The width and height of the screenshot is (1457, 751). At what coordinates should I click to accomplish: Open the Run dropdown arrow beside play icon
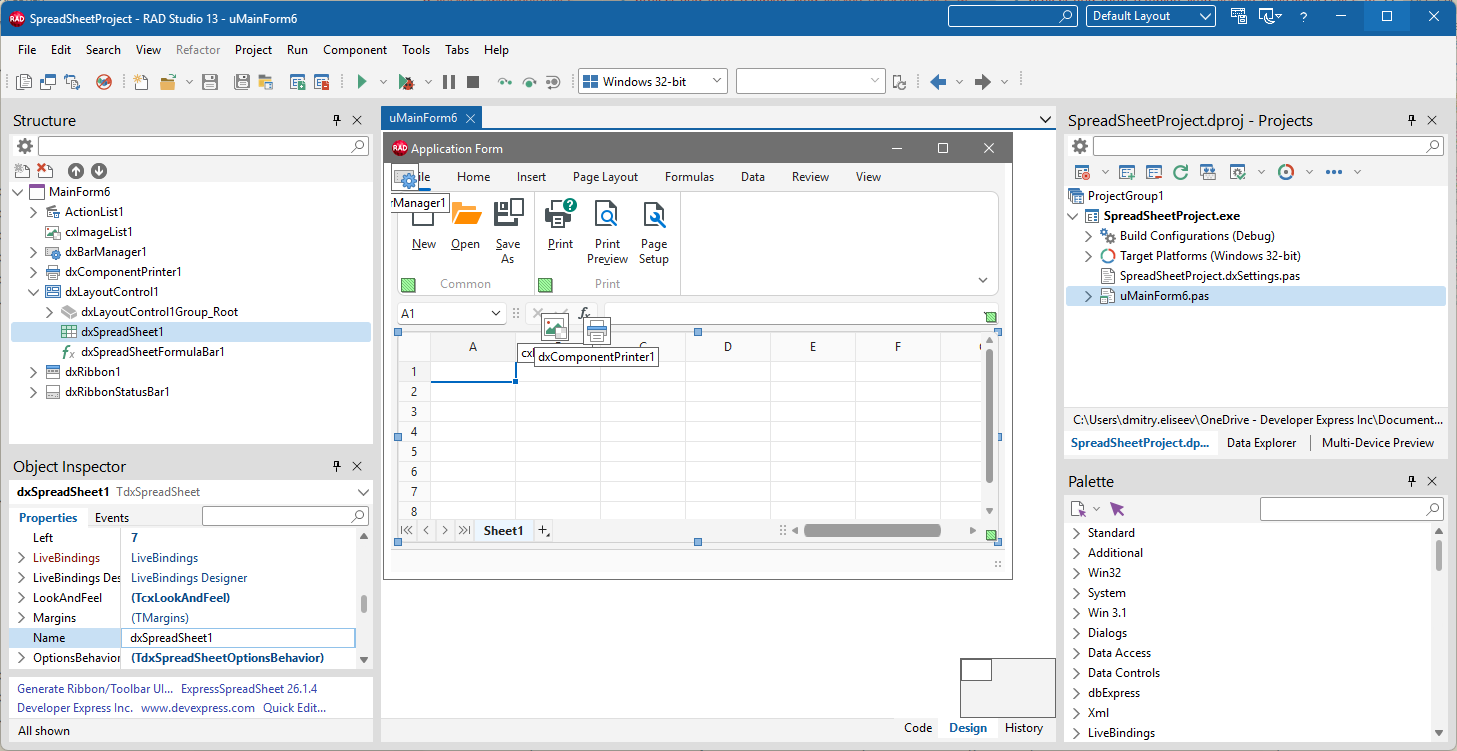(383, 82)
